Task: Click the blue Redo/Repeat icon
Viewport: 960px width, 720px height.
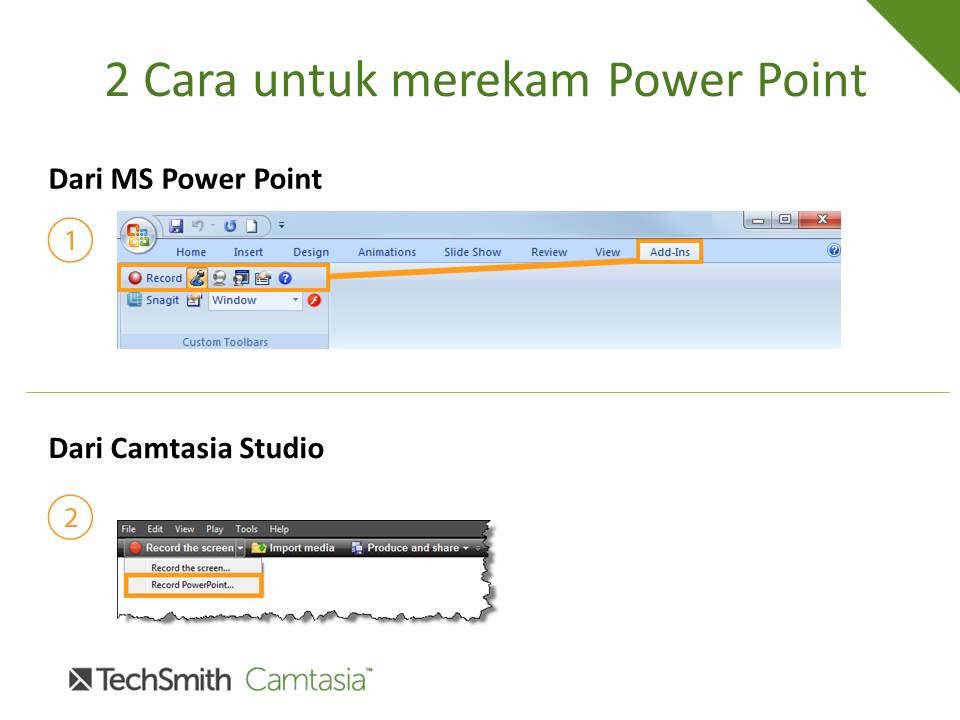Action: click(230, 226)
